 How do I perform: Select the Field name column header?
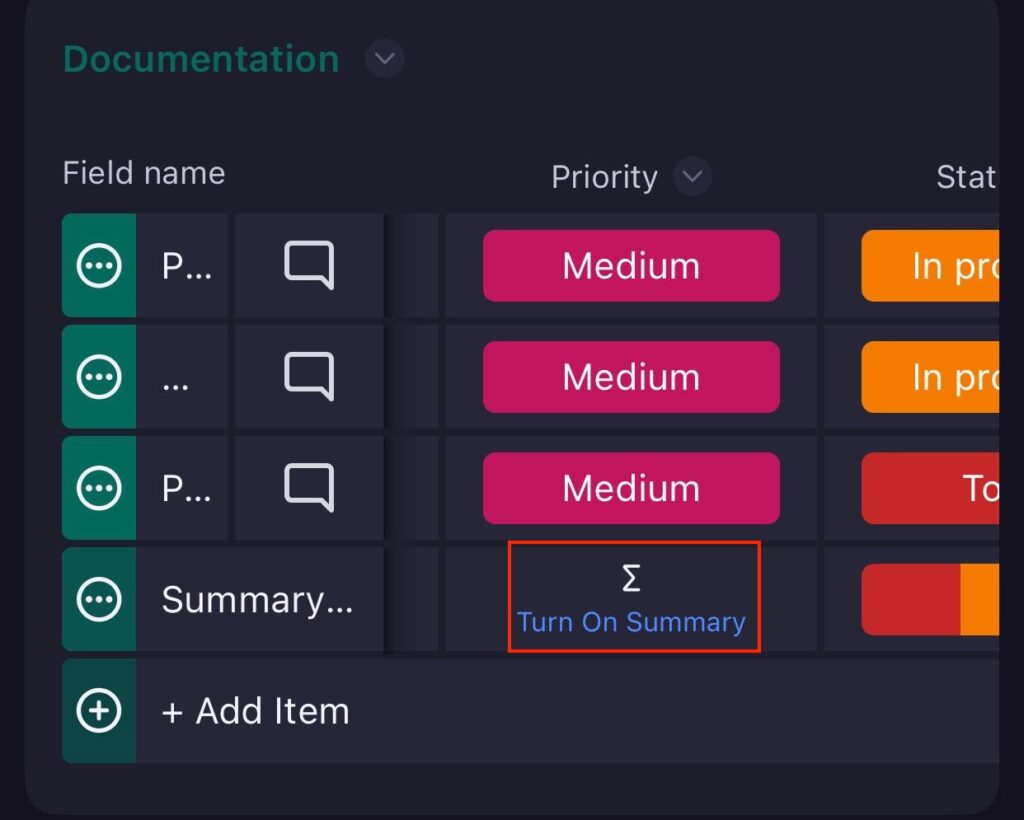(143, 173)
